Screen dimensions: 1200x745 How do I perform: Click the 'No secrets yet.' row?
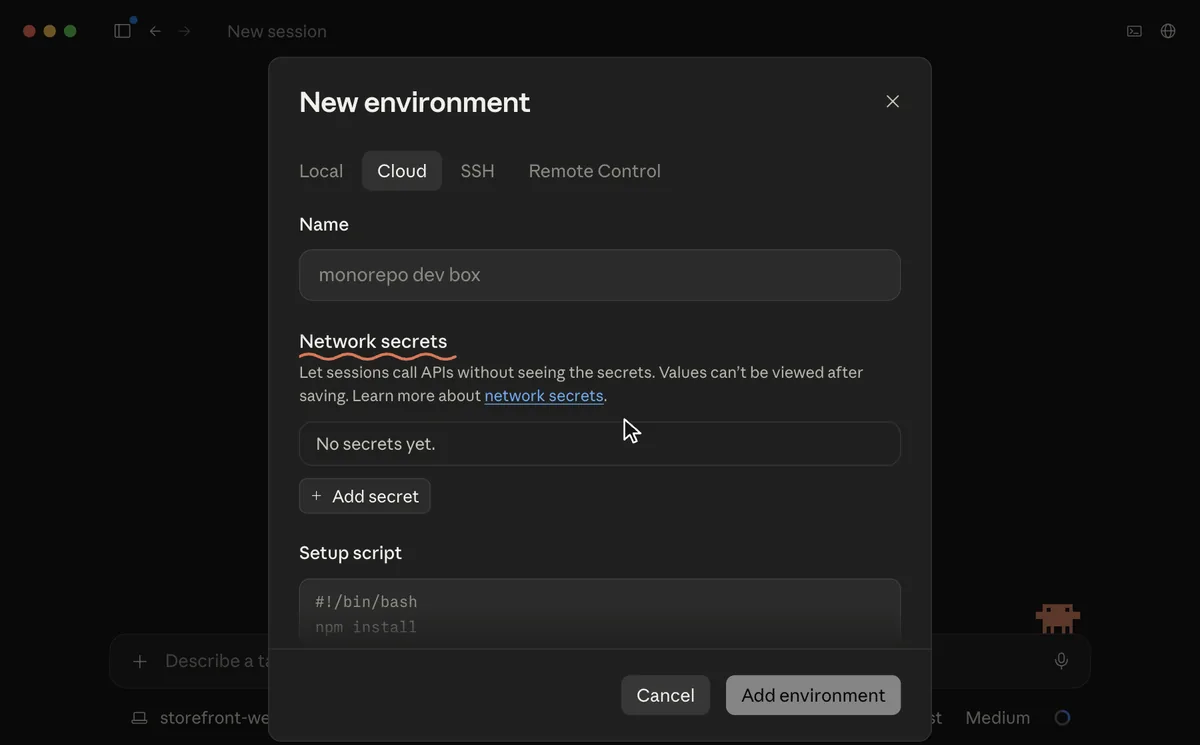(600, 444)
